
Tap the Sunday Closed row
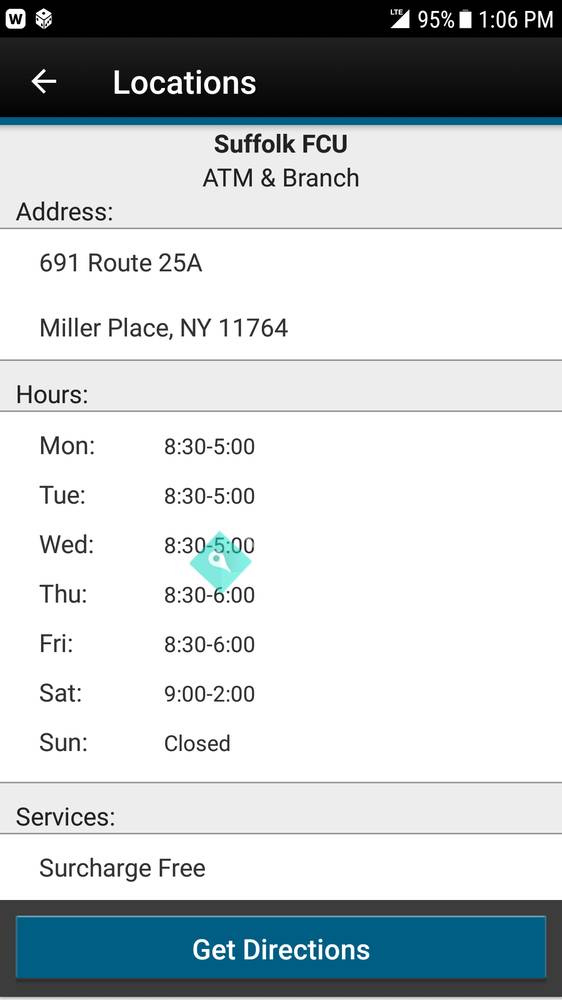click(281, 743)
